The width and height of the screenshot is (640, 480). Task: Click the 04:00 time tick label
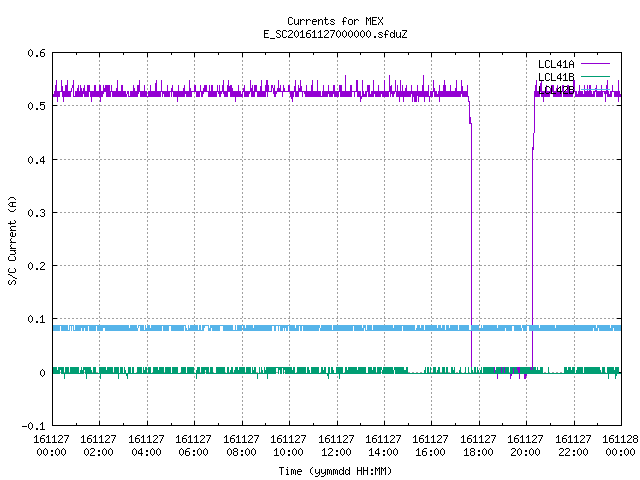tap(146, 452)
